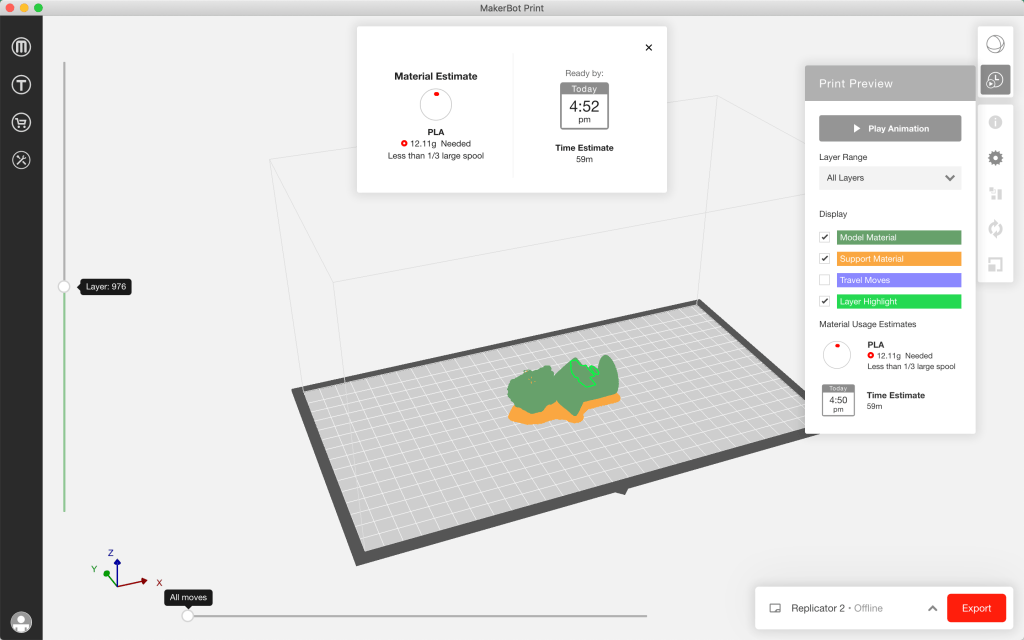Click the Print Preview clock icon

pos(994,81)
